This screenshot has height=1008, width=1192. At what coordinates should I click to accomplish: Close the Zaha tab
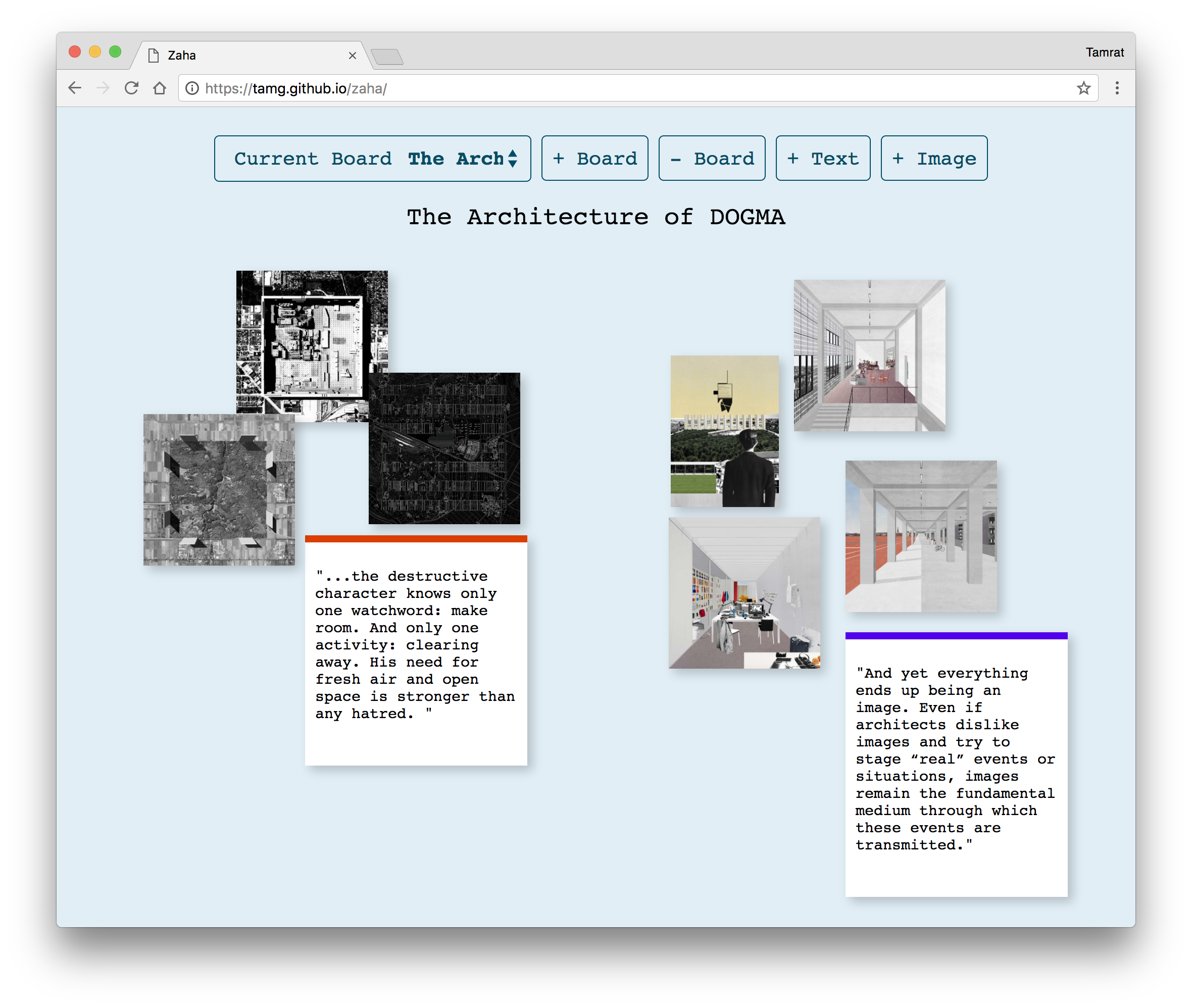(352, 56)
